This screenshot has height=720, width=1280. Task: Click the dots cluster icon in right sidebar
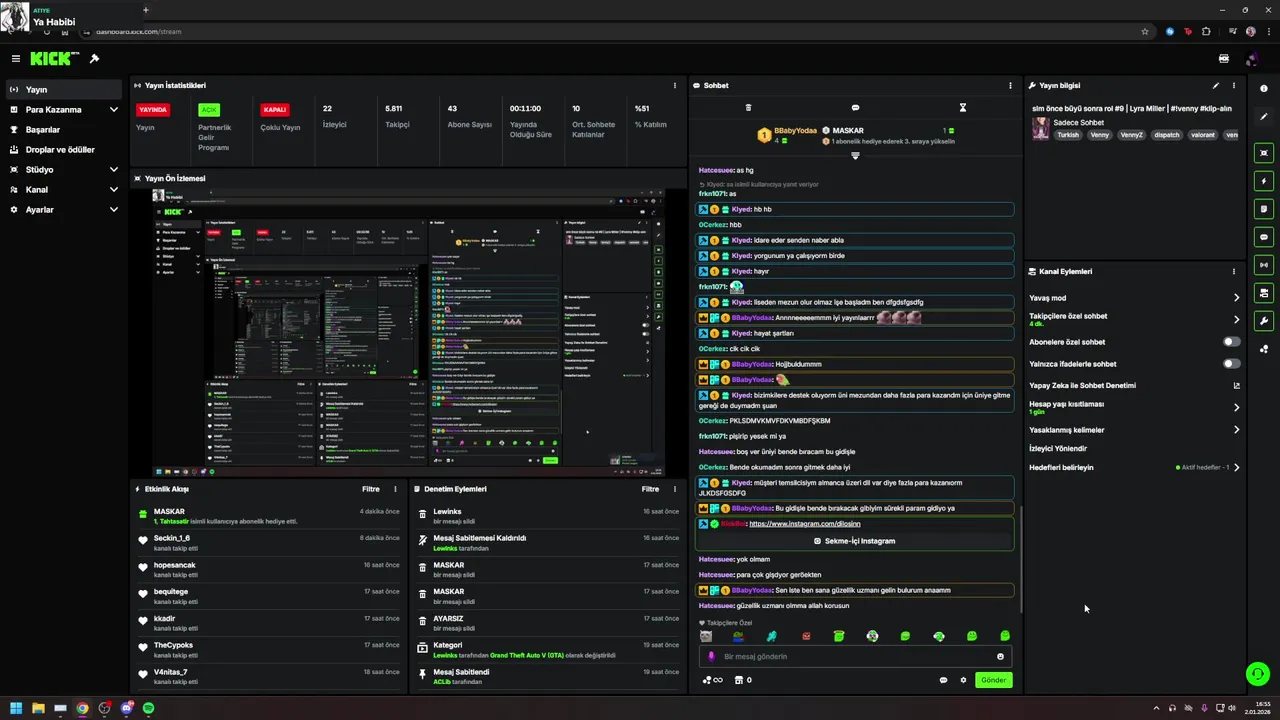tap(1264, 349)
